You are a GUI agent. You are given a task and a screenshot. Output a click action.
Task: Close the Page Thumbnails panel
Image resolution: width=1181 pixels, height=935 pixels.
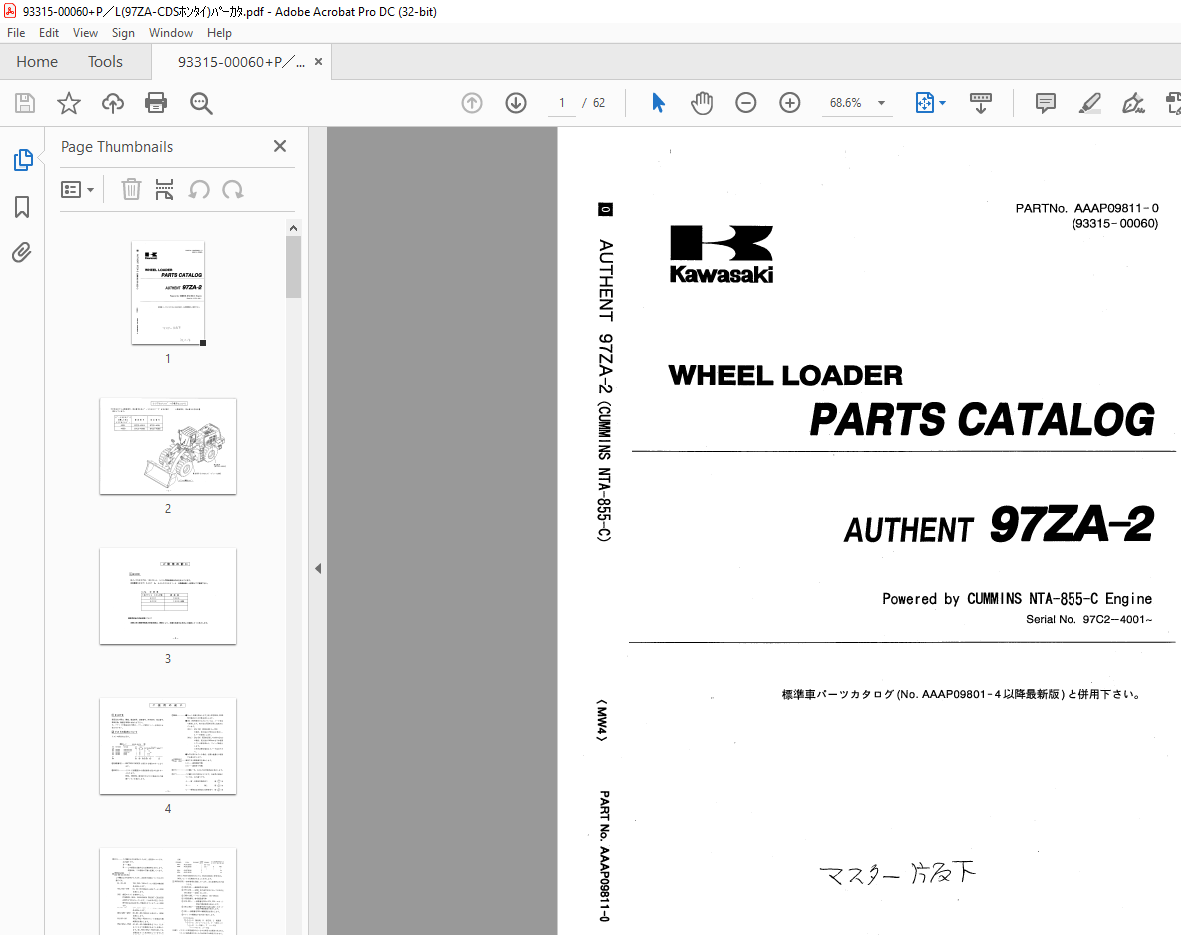tap(280, 146)
